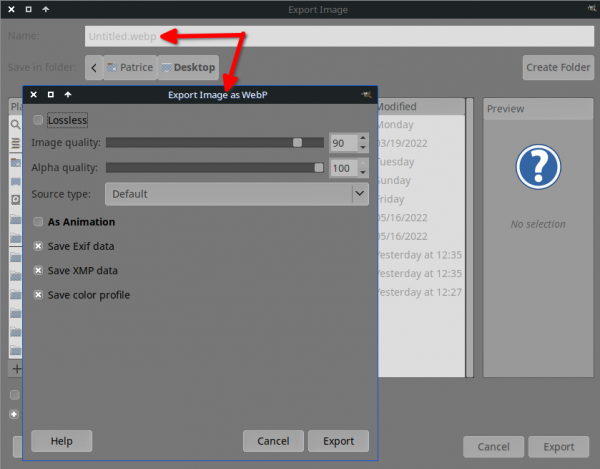Screen dimensions: 600x469
Task: Decrease Image quality with the down arrow
Action: click(x=363, y=148)
